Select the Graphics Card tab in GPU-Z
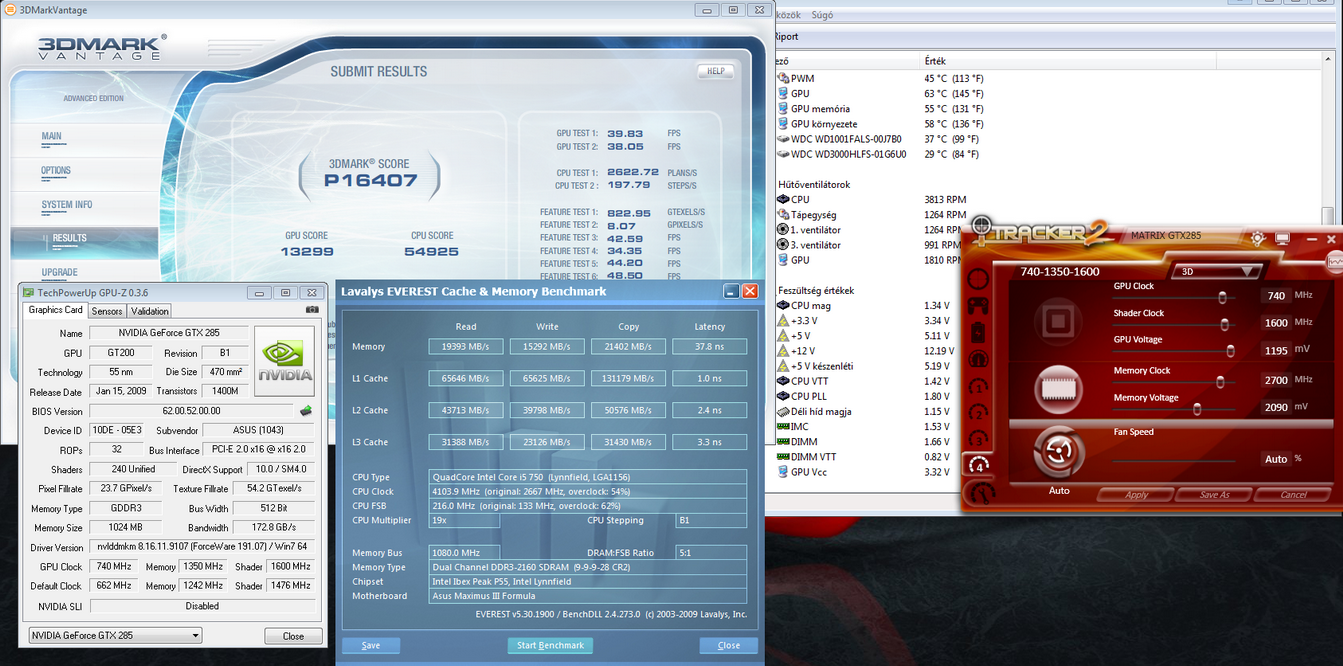The image size is (1343, 666). (x=56, y=310)
